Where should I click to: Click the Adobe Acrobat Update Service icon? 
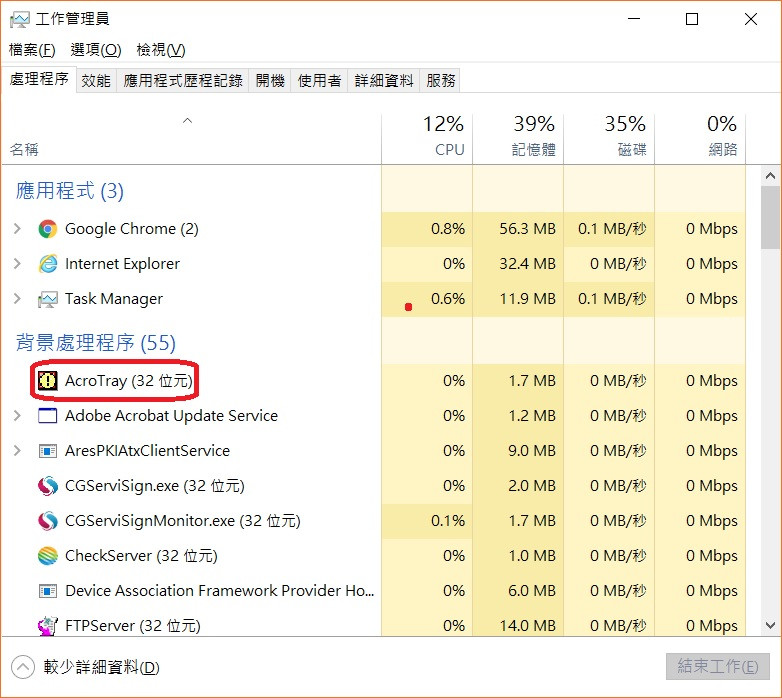tap(48, 415)
